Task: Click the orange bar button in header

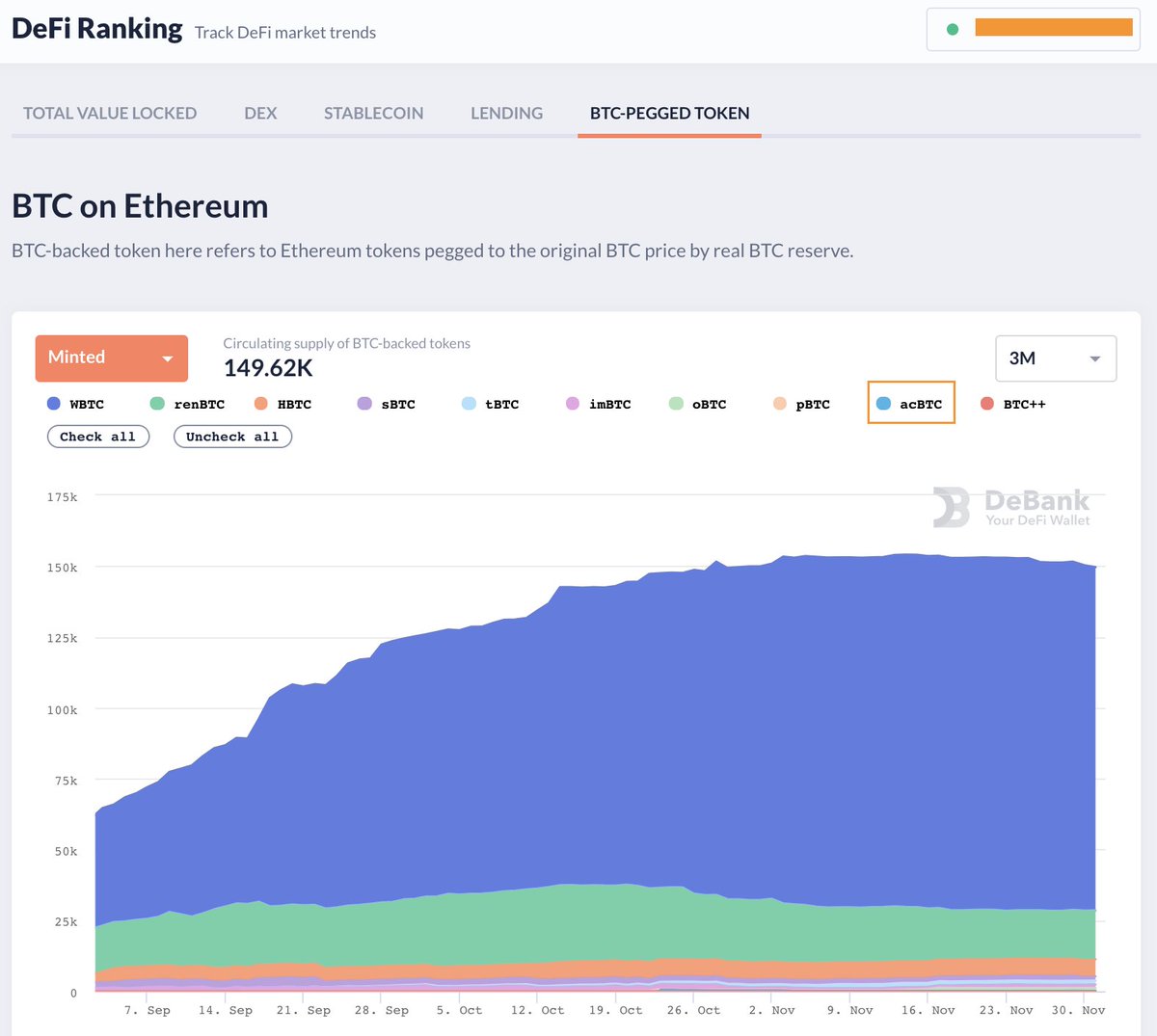Action: (x=1054, y=27)
